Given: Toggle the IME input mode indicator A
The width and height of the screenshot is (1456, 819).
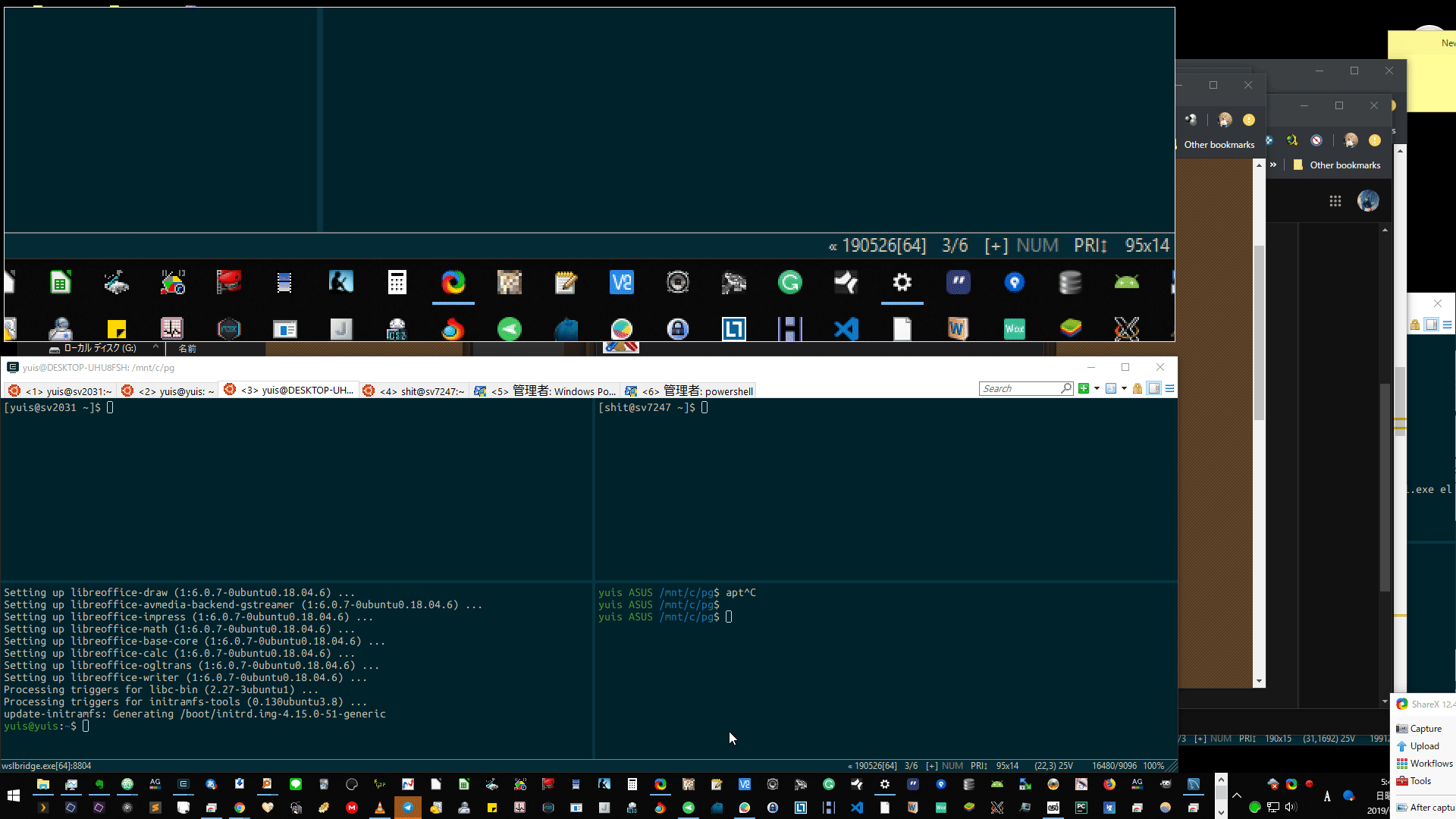Looking at the screenshot, I should click(x=1327, y=795).
